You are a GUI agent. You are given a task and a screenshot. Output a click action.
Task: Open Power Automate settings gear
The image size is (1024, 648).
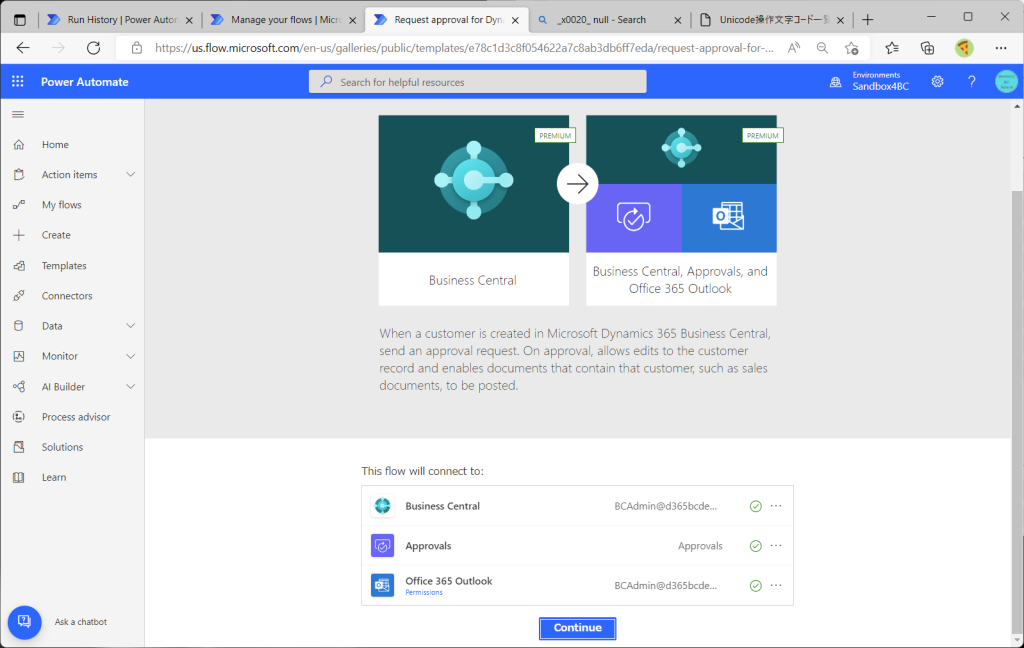tap(937, 82)
